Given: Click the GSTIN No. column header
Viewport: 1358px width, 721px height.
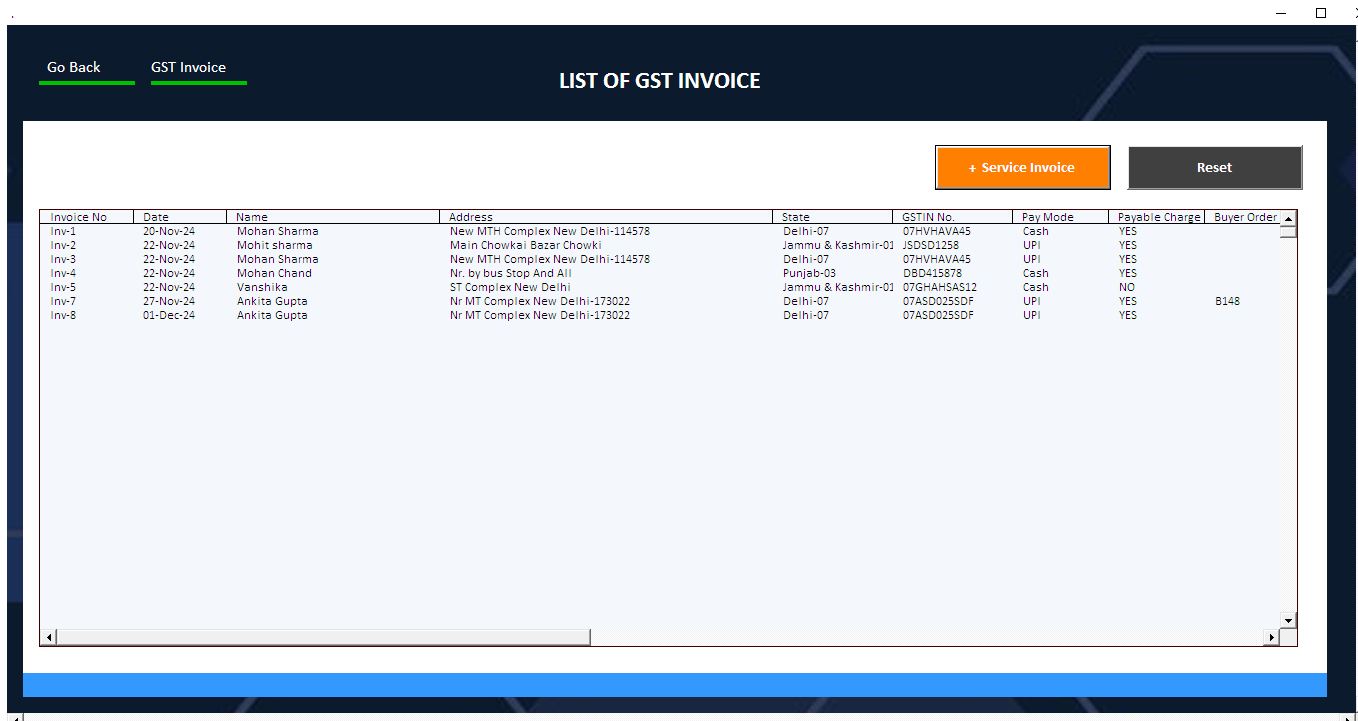Looking at the screenshot, I should (928, 217).
